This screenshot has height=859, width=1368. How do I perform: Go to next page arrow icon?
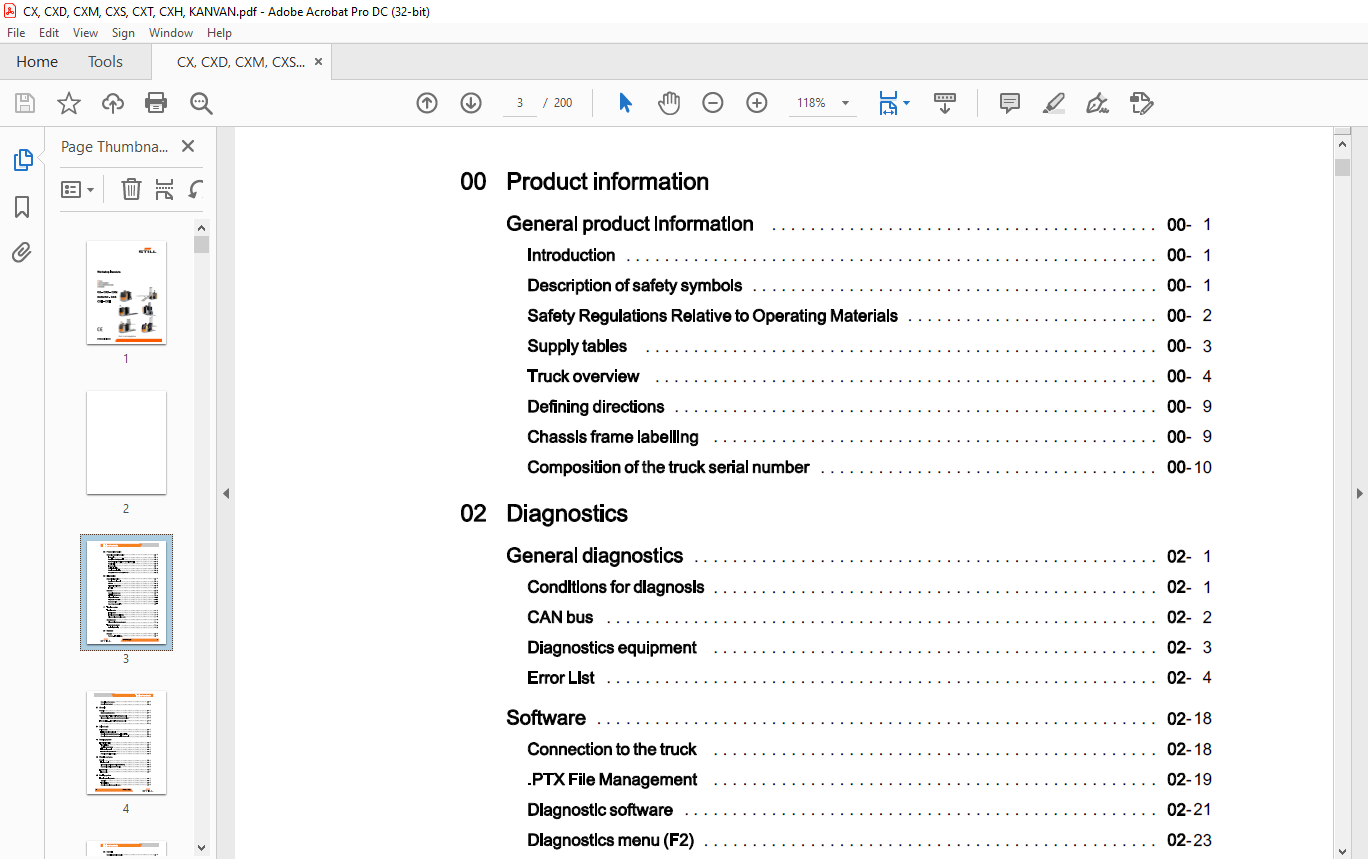[471, 103]
